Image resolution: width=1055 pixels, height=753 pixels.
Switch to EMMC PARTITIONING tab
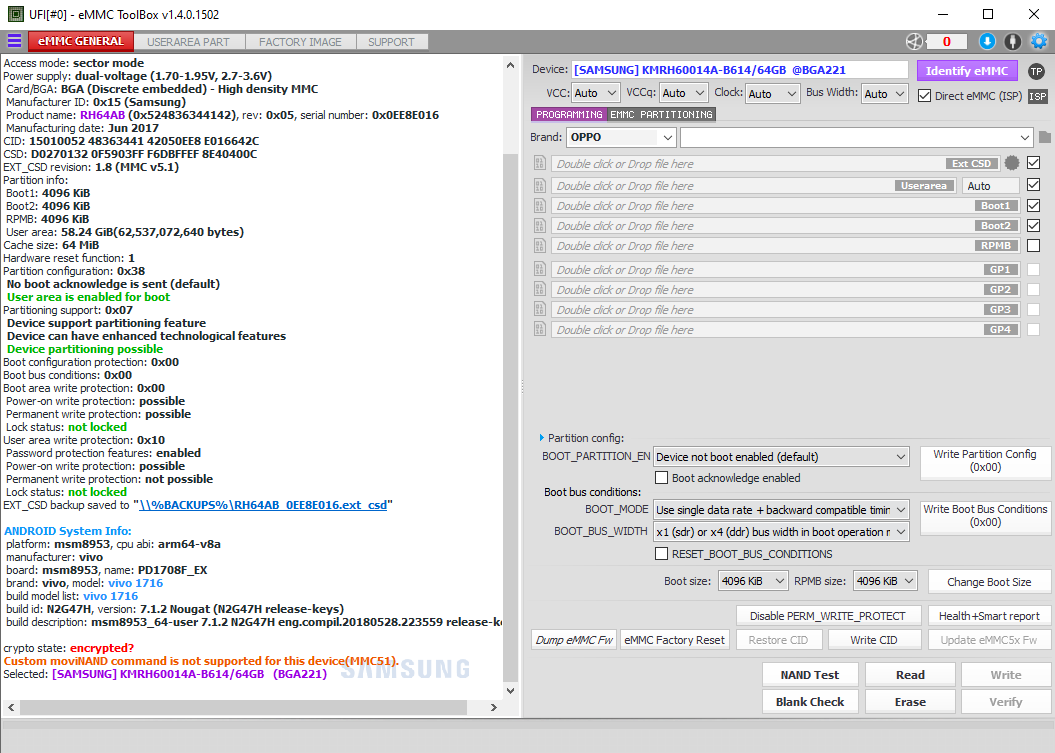tap(661, 115)
